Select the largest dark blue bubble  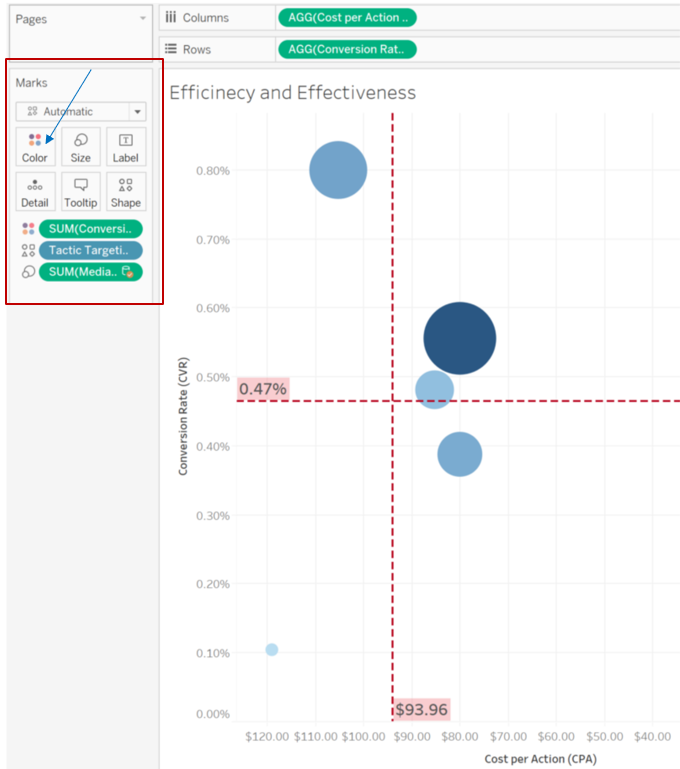(x=460, y=338)
